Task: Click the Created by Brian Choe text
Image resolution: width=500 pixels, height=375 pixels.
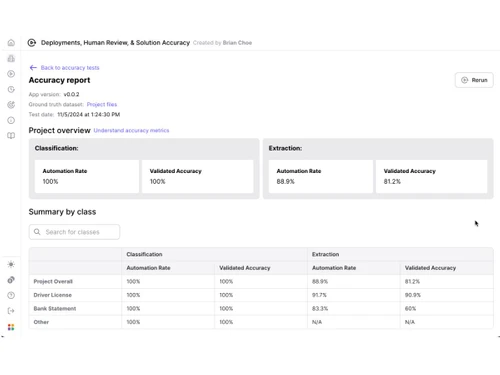Action: click(x=222, y=43)
